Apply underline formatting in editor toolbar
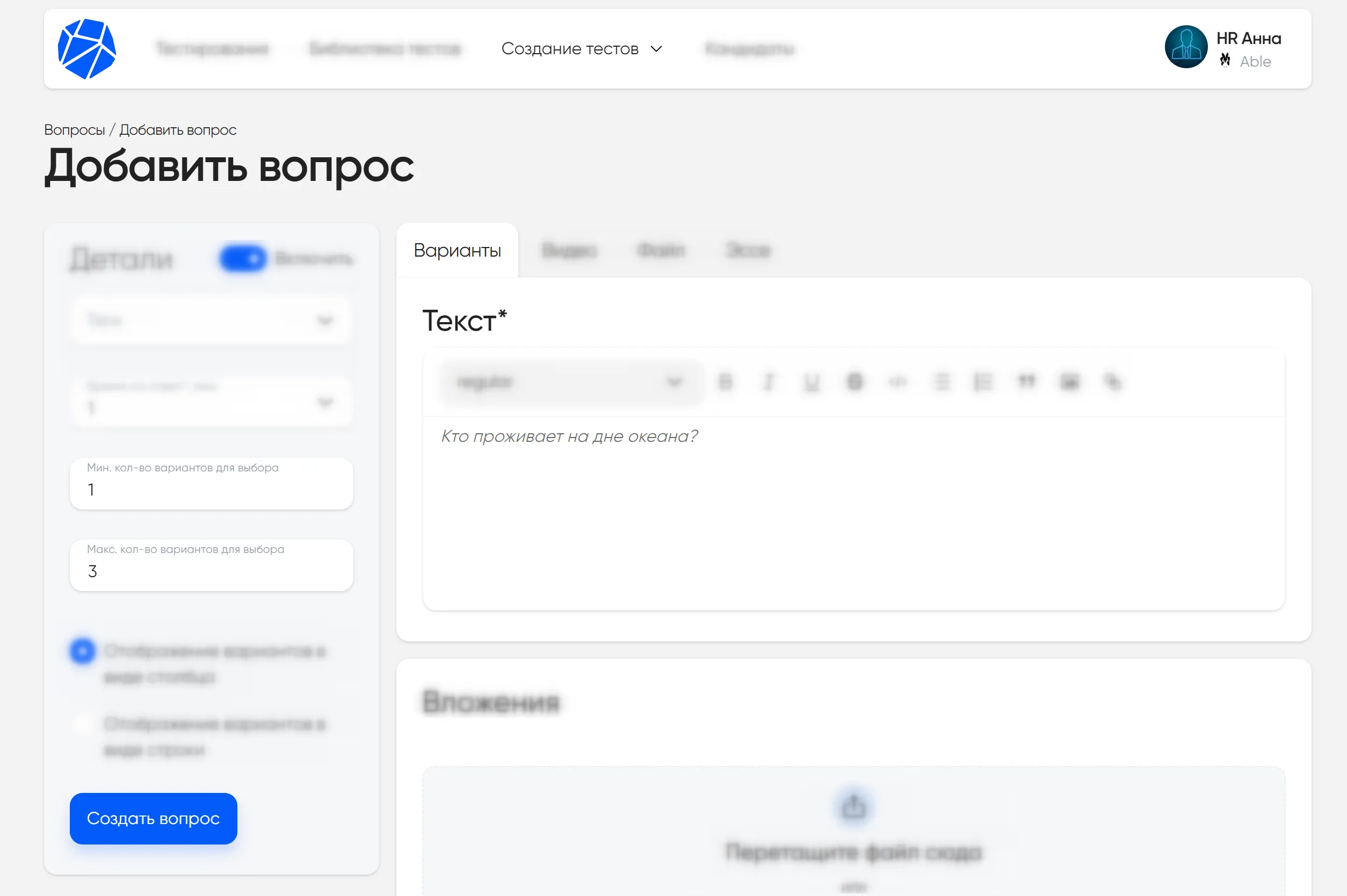1347x896 pixels. pos(812,382)
